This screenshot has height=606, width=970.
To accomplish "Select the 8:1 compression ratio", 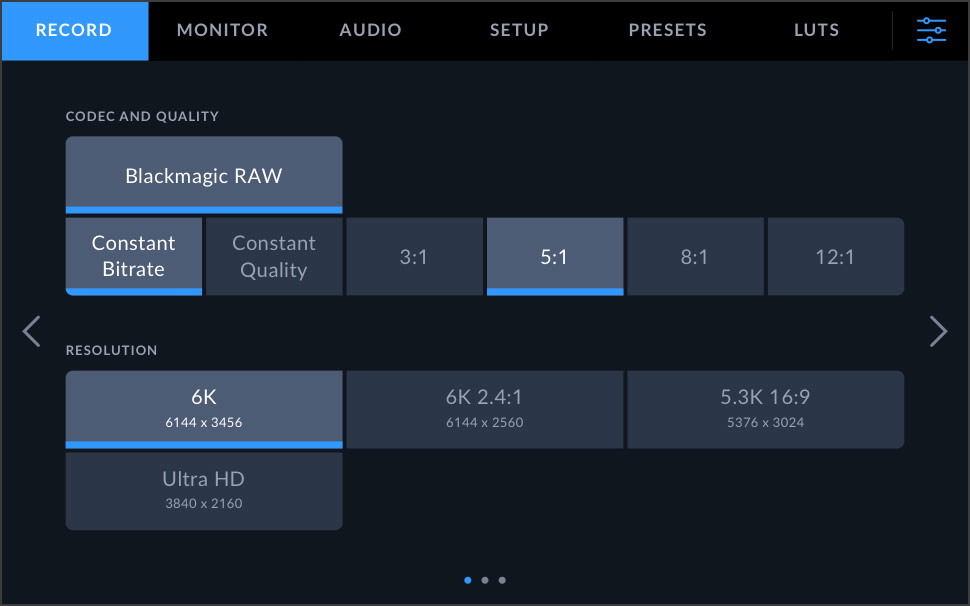I will 695,255.
